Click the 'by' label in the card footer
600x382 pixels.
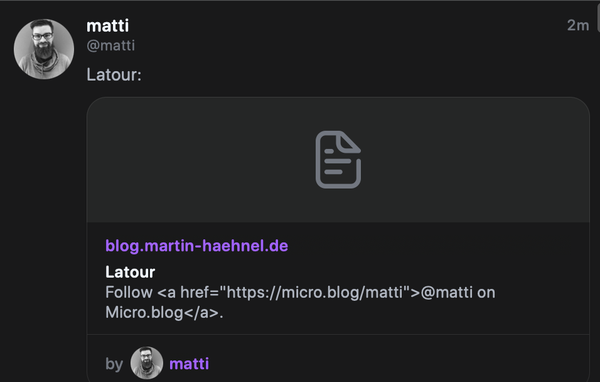point(114,364)
